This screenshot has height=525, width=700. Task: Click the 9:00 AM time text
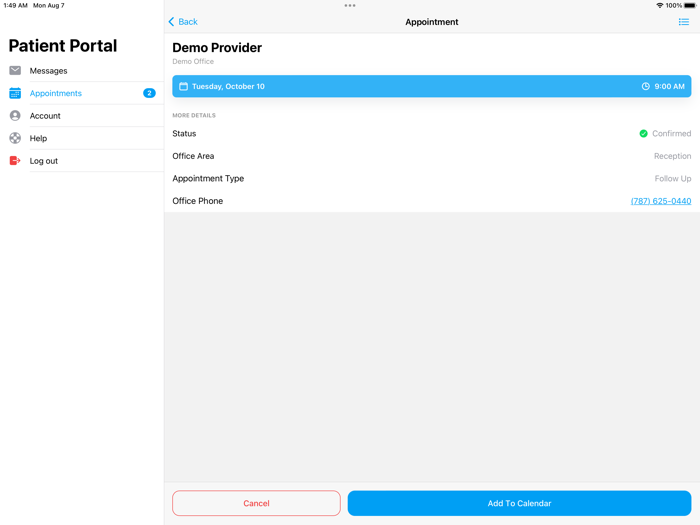669,86
